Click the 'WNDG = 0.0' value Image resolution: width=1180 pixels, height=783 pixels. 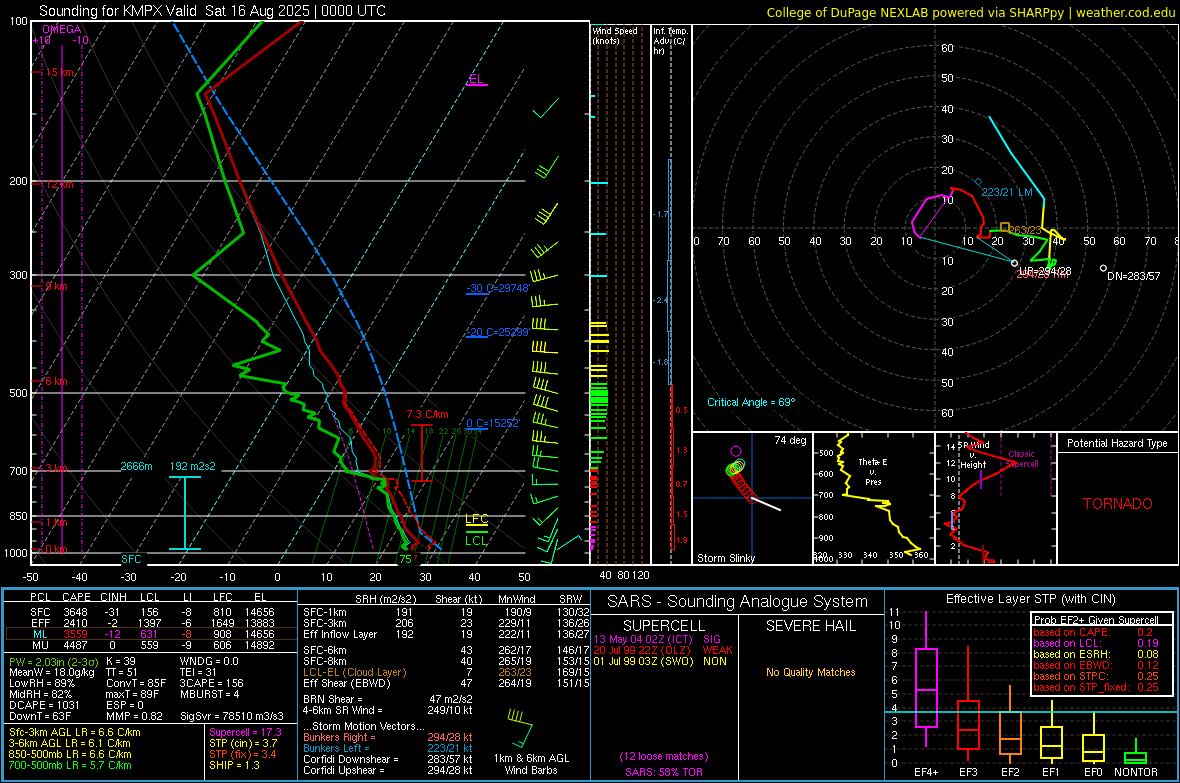click(209, 661)
